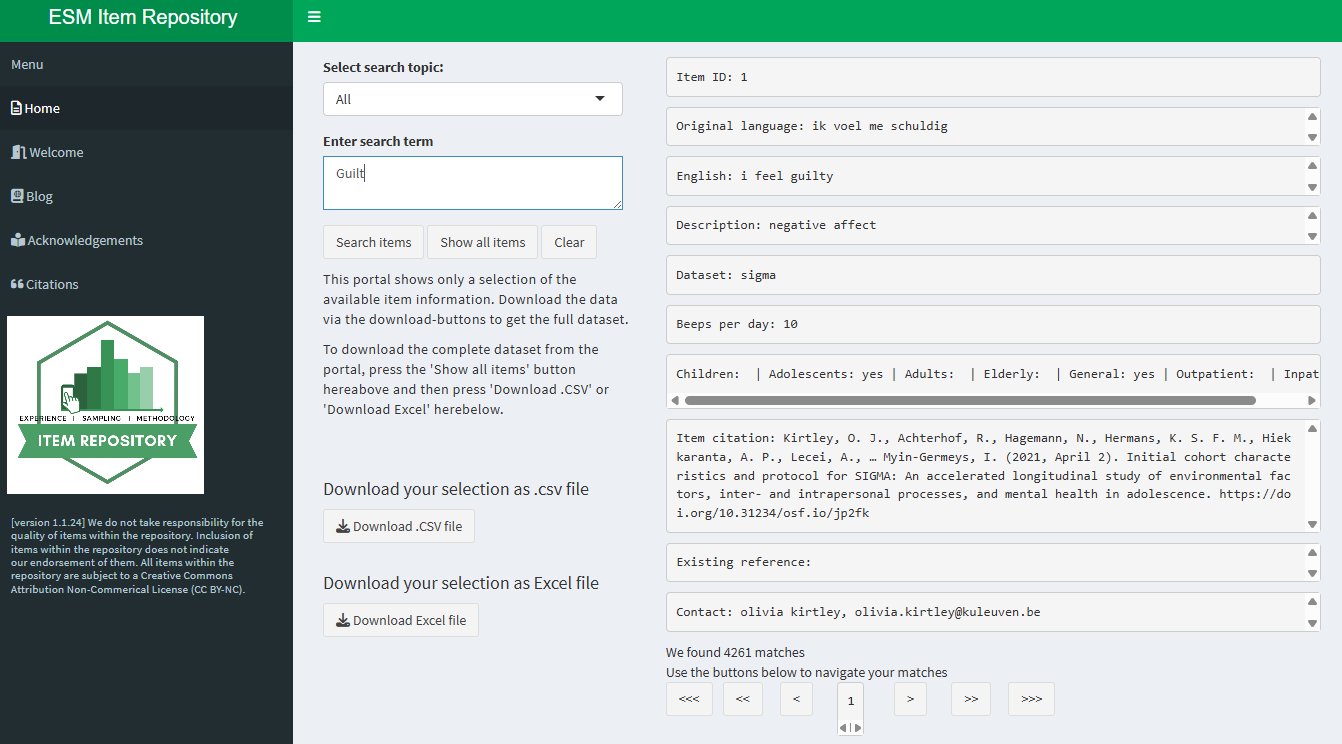Click the Item Repository logo image

coord(106,405)
